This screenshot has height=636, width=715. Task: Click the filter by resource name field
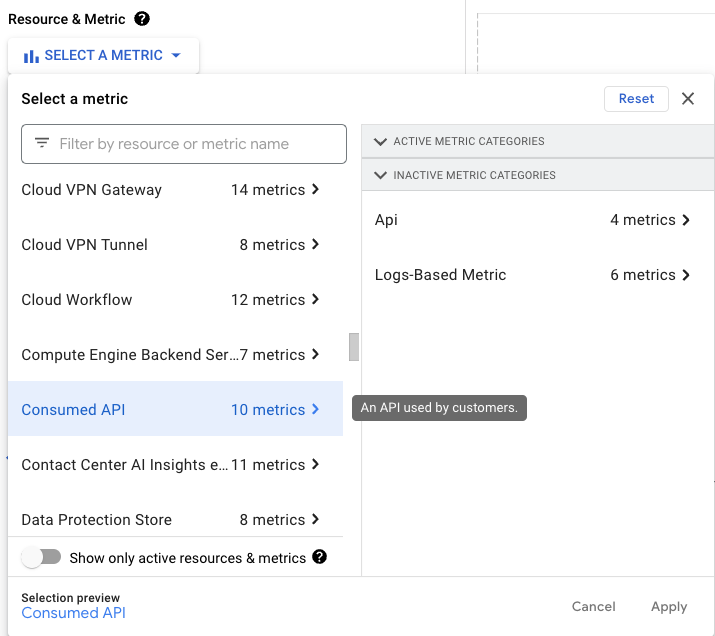195,144
